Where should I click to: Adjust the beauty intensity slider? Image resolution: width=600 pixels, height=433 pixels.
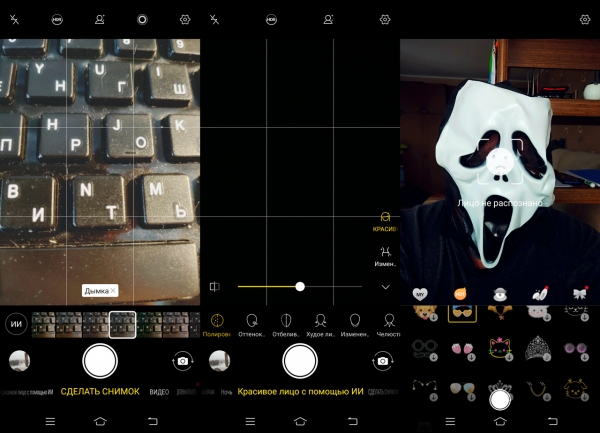click(300, 286)
